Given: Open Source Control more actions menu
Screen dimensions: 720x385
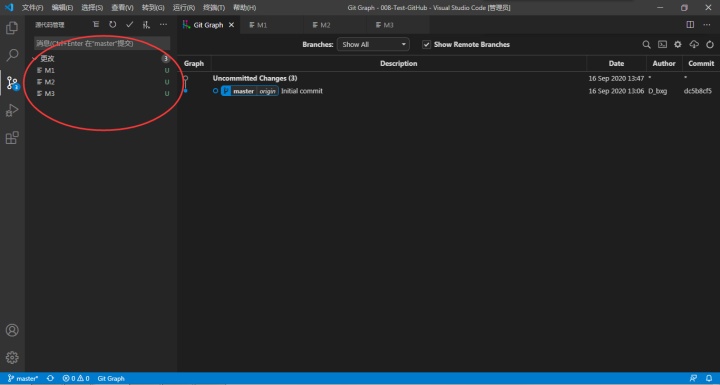Looking at the screenshot, I should (x=163, y=24).
